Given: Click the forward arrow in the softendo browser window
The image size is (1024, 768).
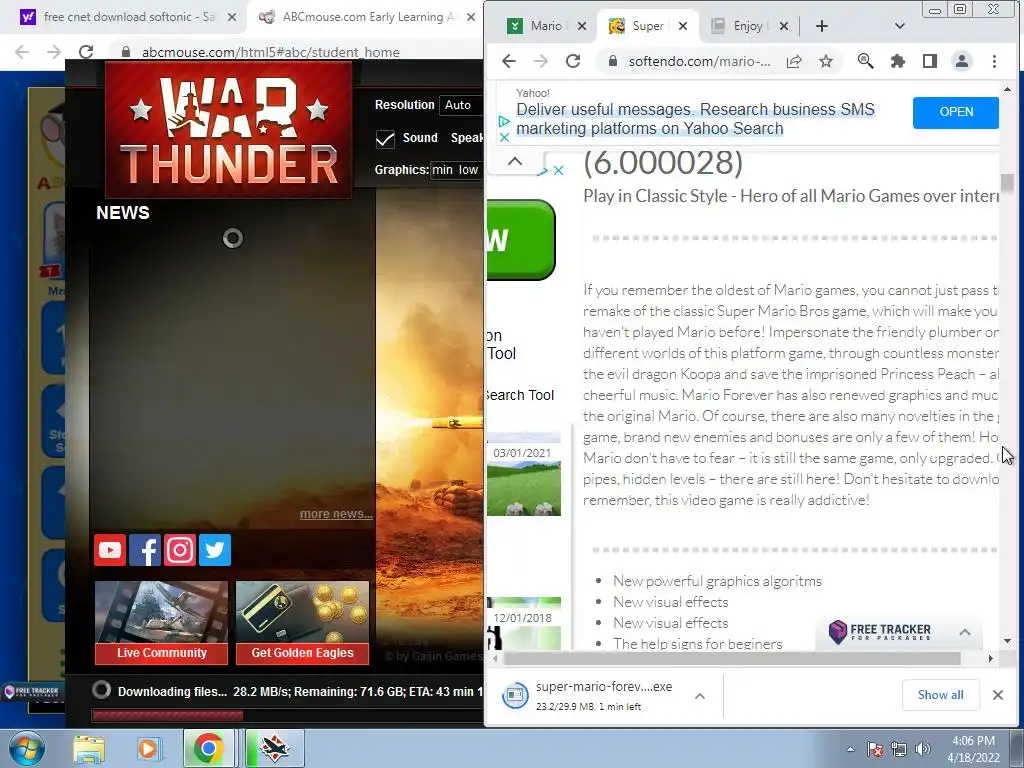Looking at the screenshot, I should [x=541, y=61].
